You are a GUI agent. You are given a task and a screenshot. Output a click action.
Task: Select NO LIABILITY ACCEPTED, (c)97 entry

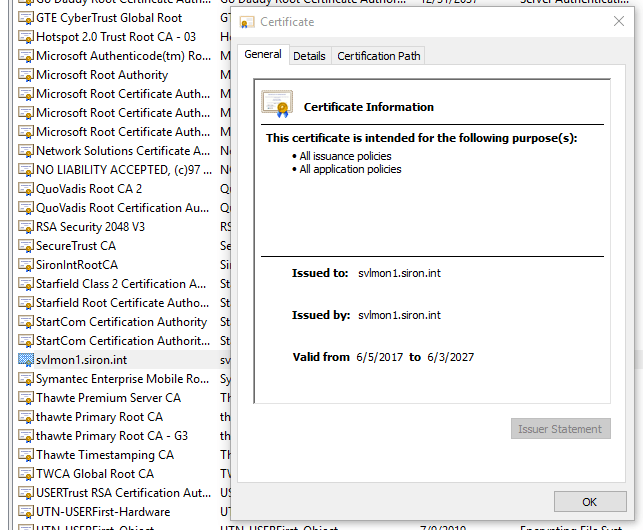tap(124, 170)
